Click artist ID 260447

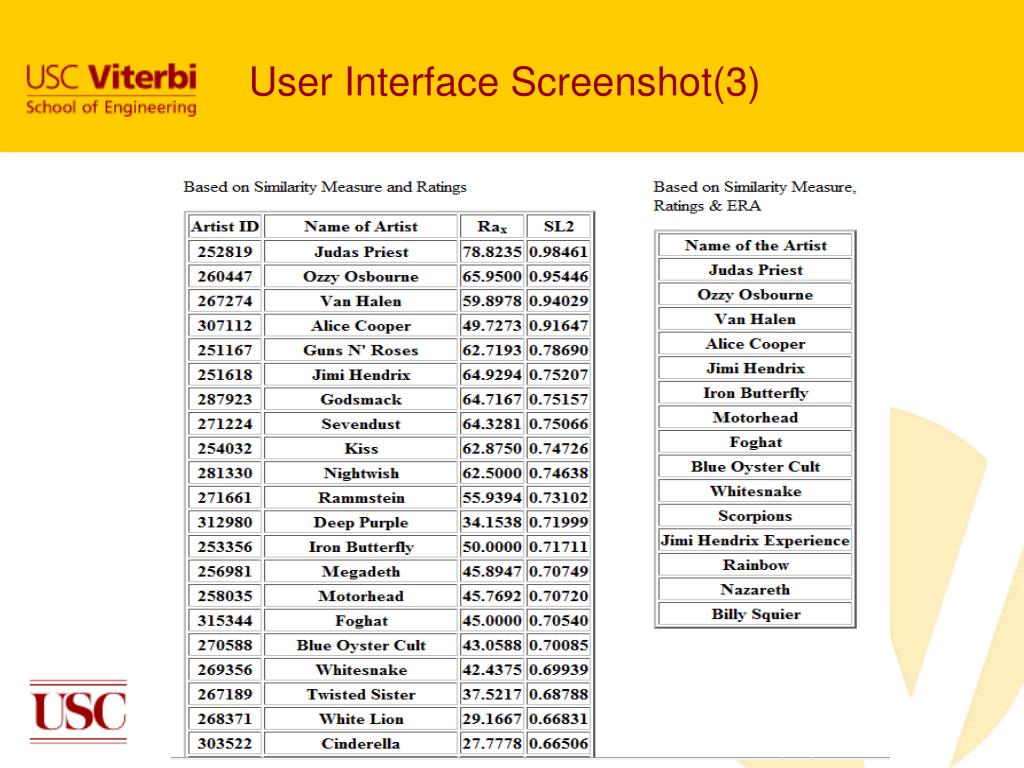pyautogui.click(x=225, y=276)
